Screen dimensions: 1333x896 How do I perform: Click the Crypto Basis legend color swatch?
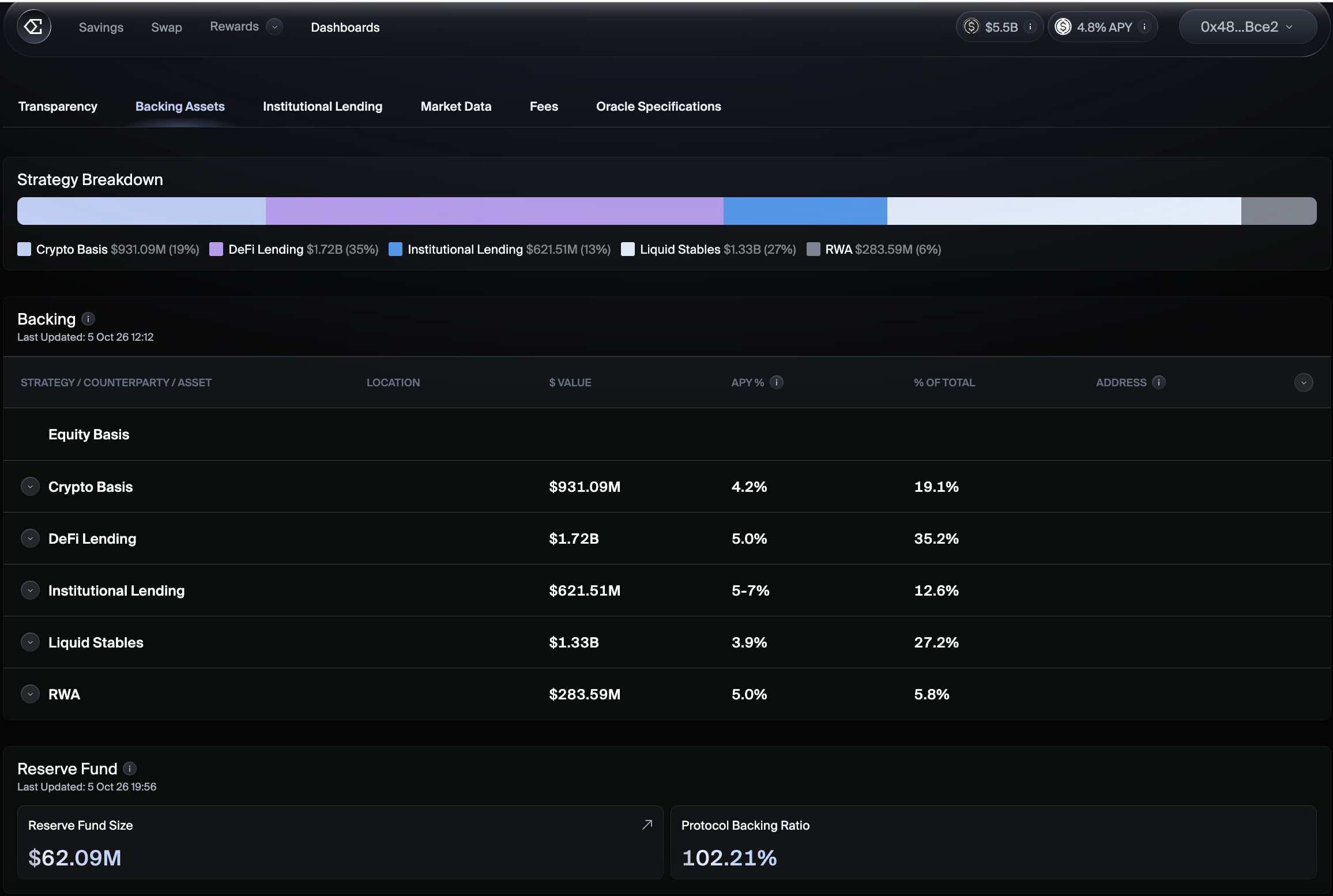click(24, 249)
